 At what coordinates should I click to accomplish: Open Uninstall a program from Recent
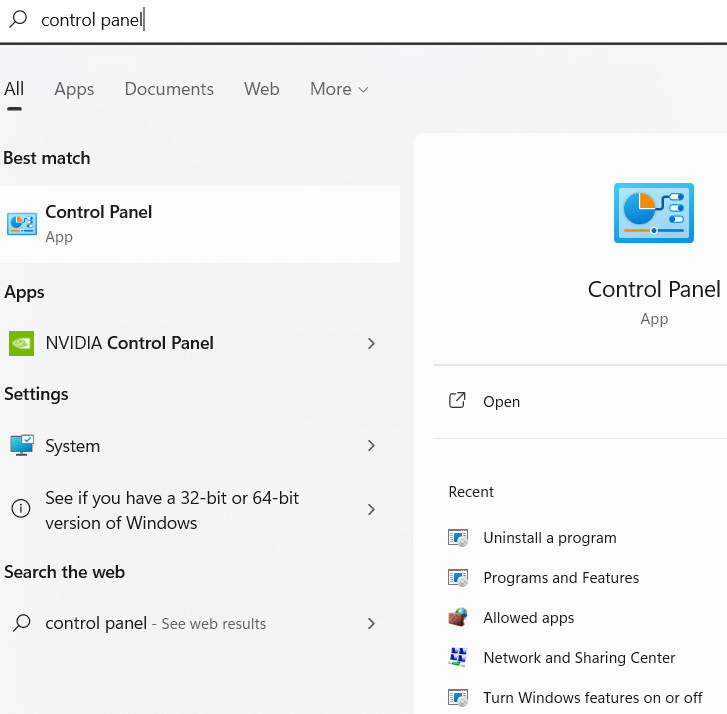pyautogui.click(x=549, y=538)
